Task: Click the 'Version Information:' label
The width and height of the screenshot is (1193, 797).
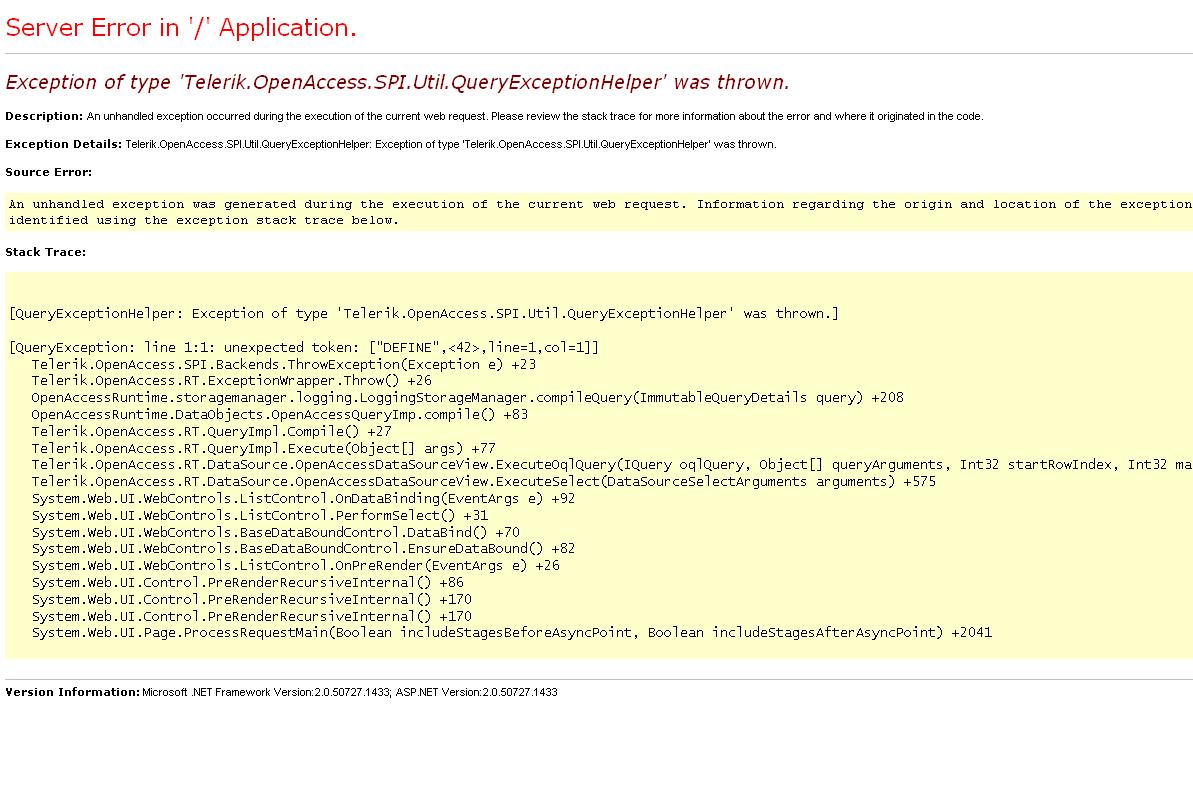Action: 72,692
